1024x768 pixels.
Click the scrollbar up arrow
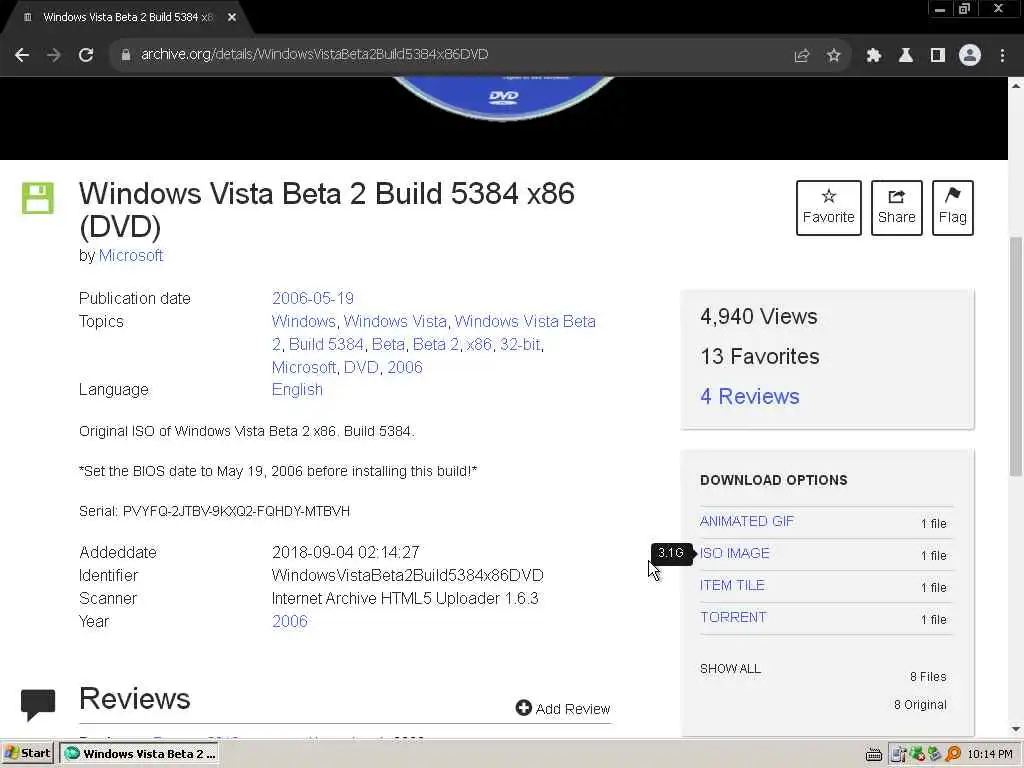coord(1016,85)
